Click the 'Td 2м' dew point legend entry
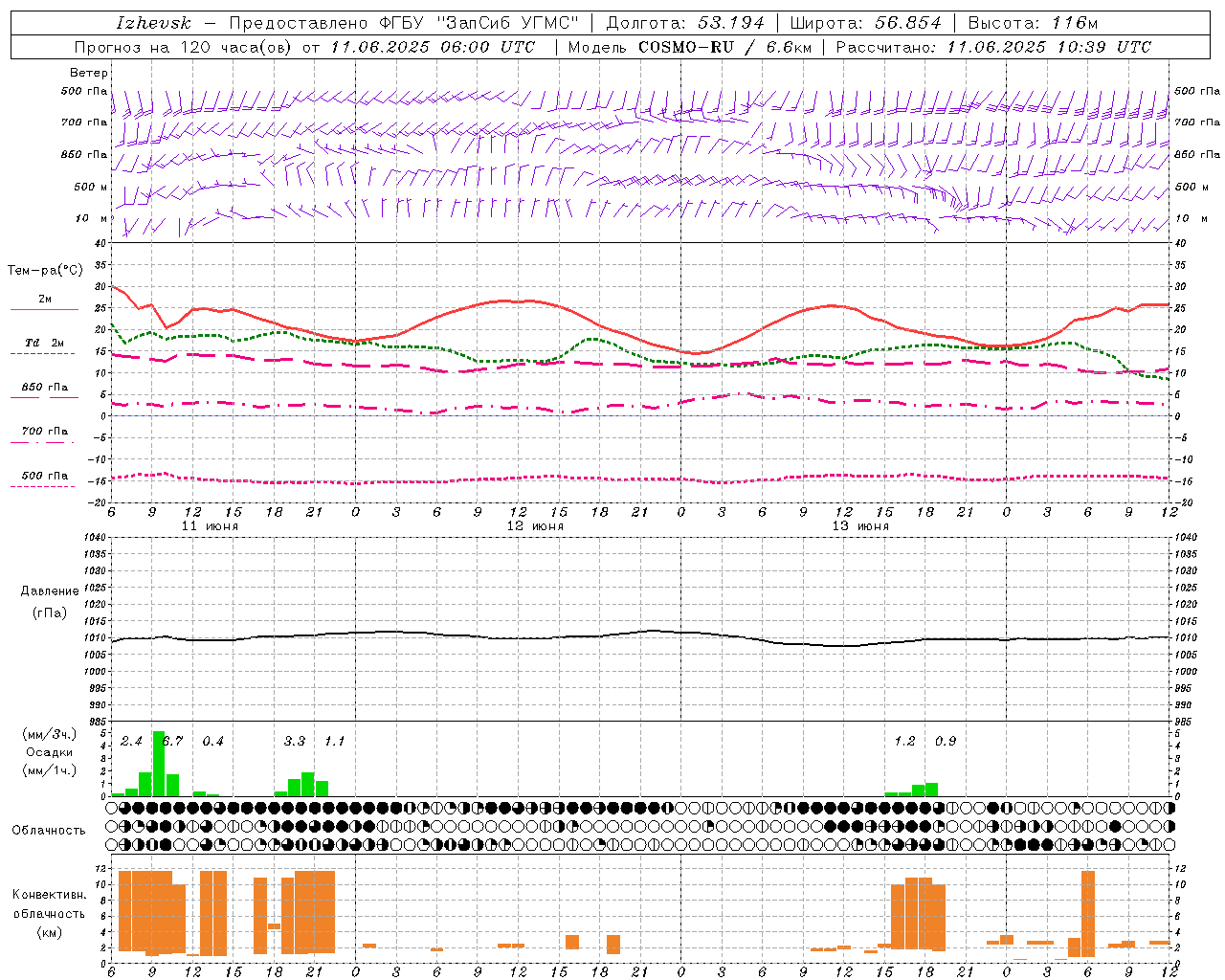The image size is (1225, 980). pyautogui.click(x=44, y=343)
